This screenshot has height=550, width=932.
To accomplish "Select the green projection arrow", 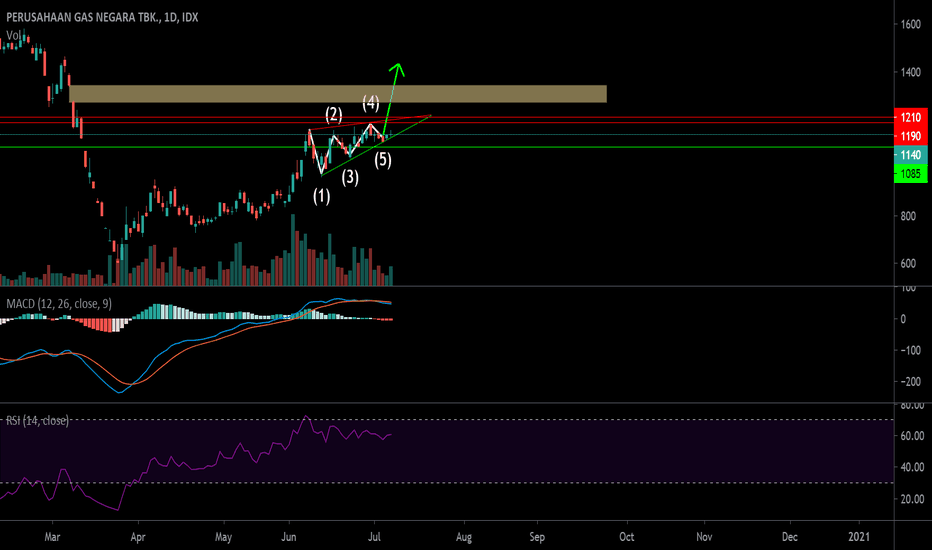I will [394, 98].
